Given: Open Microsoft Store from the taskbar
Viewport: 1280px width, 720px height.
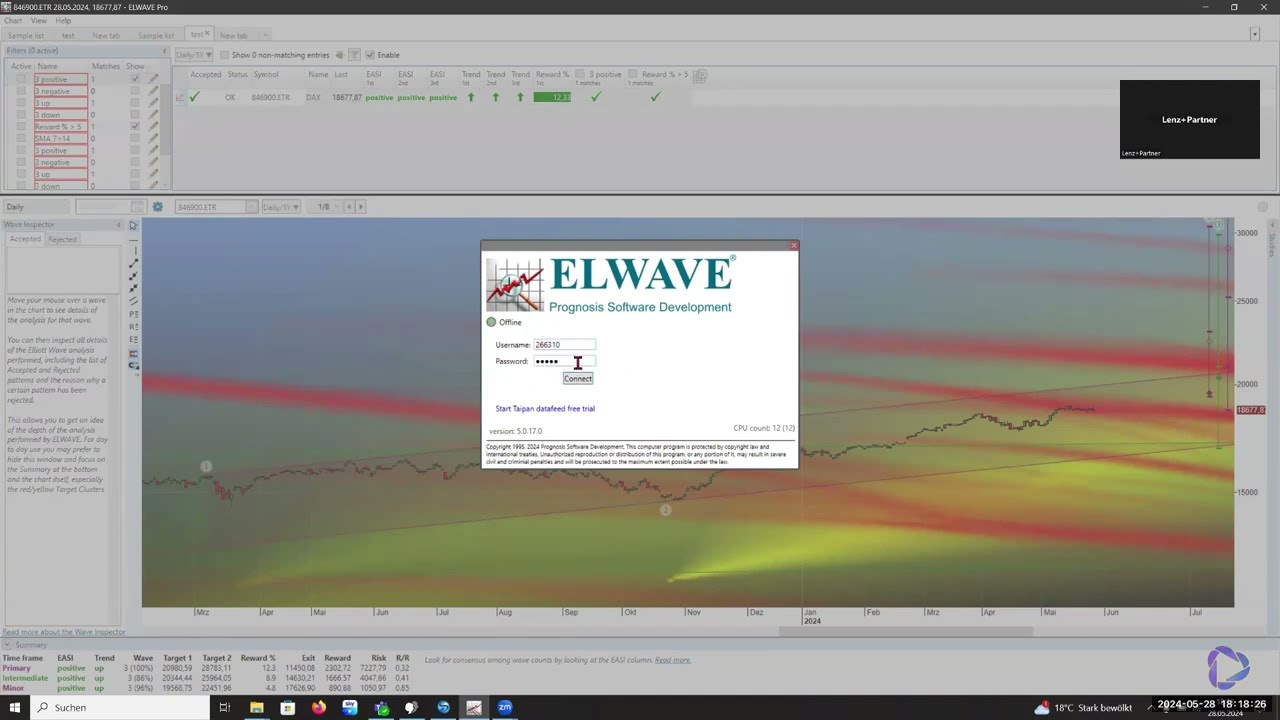Looking at the screenshot, I should 288,708.
